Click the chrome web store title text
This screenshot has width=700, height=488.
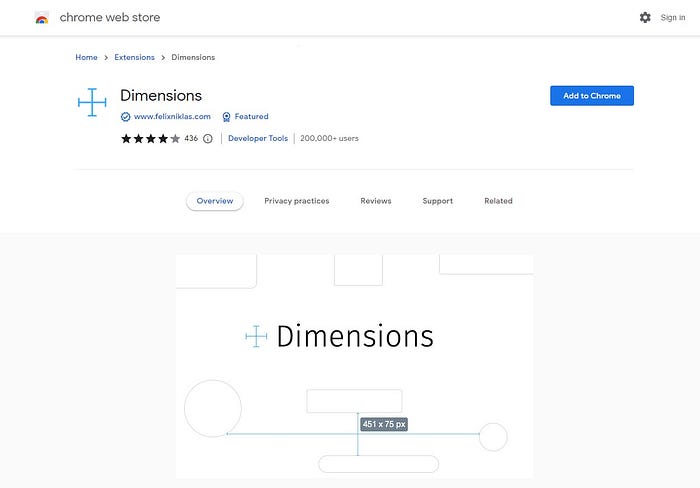pyautogui.click(x=110, y=17)
